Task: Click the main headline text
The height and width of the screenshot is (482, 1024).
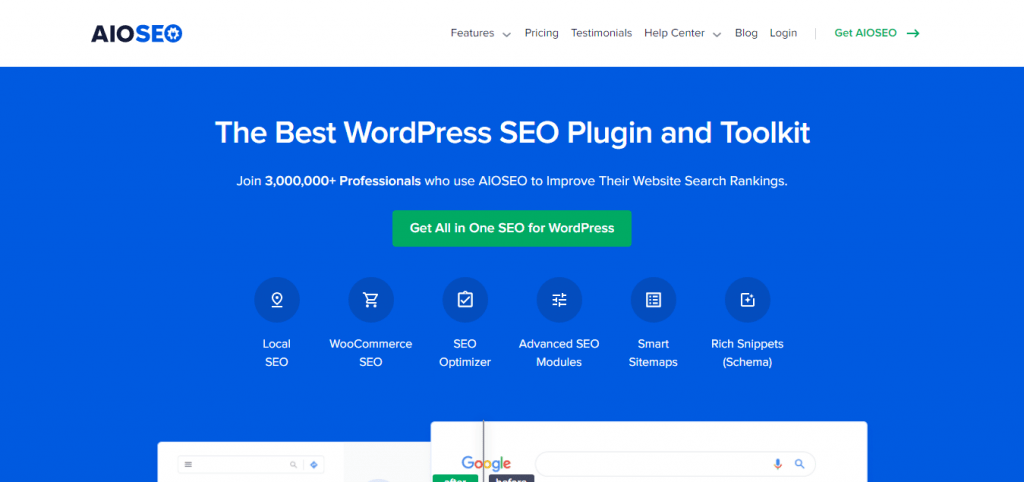Action: pos(512,133)
